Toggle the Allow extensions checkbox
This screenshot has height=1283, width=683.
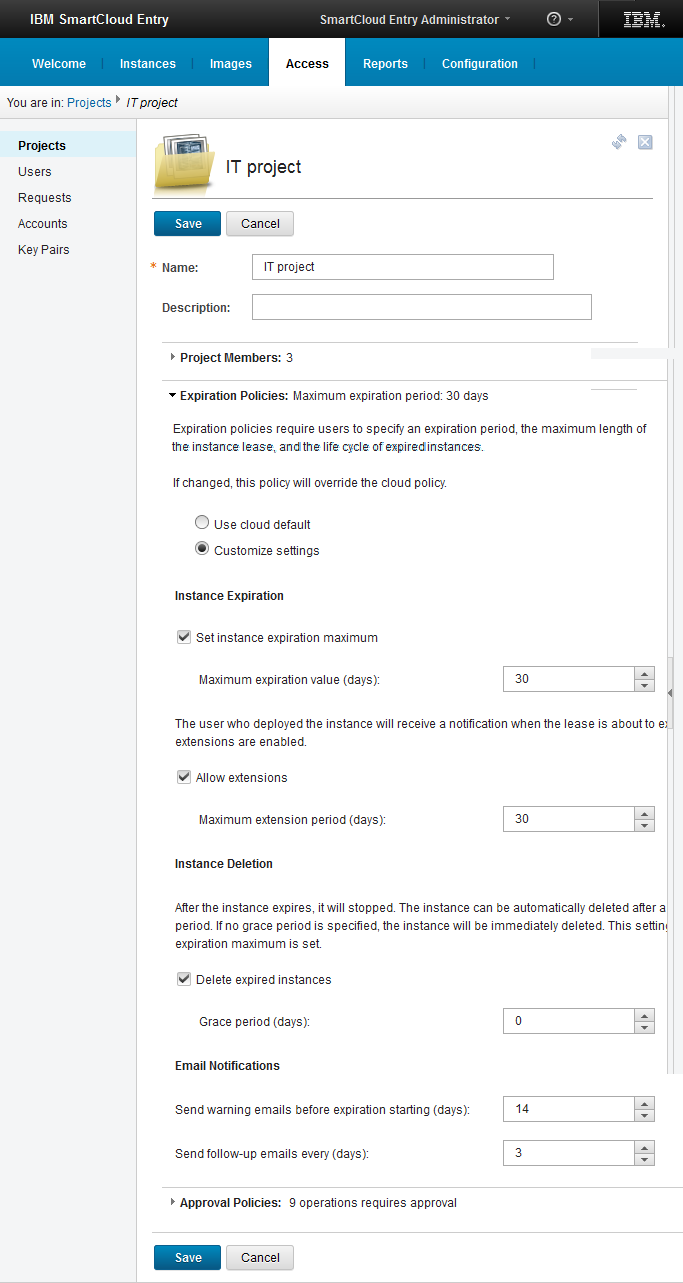click(184, 777)
